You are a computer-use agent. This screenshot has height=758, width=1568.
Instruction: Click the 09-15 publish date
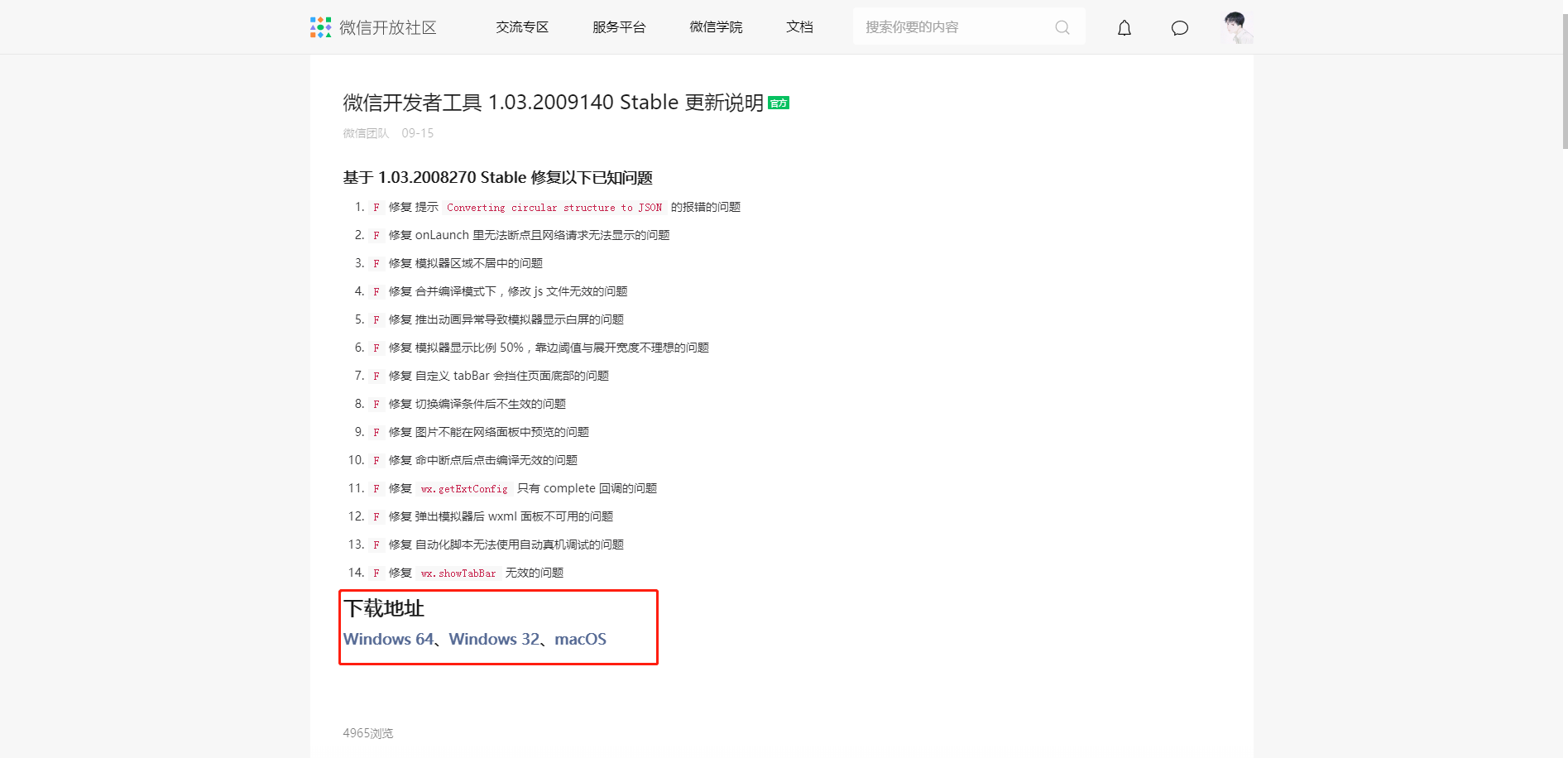pyautogui.click(x=417, y=133)
